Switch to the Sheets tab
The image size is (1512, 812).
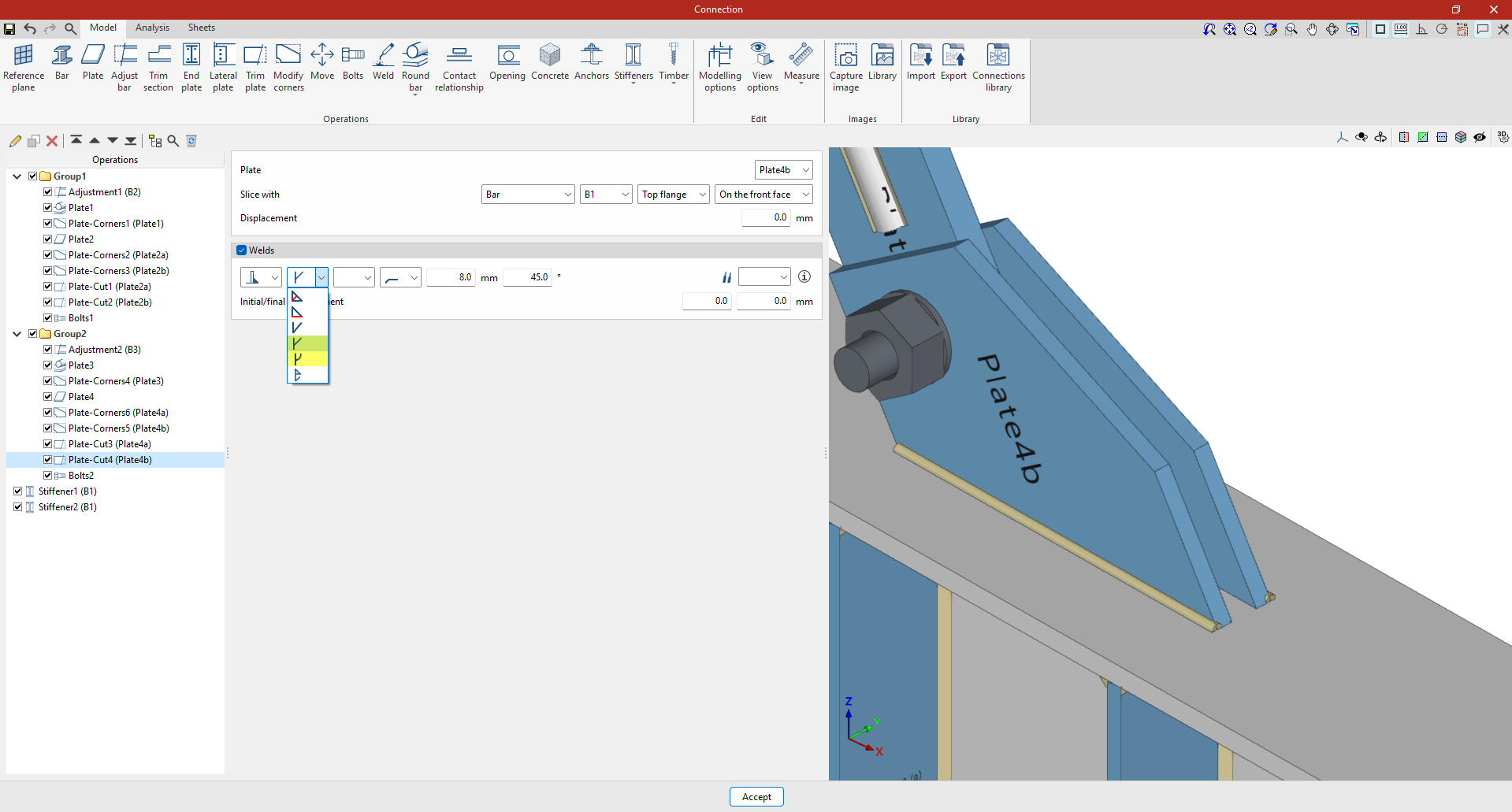201,28
